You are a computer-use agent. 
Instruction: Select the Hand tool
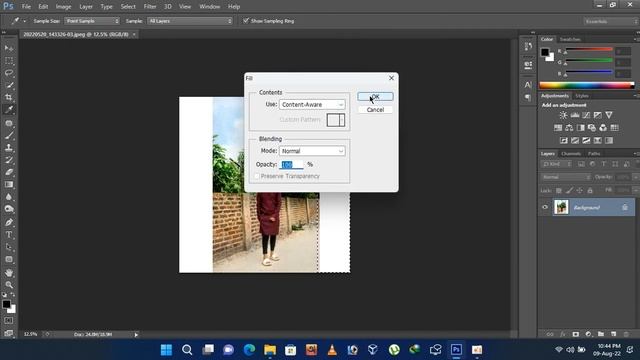click(x=9, y=273)
